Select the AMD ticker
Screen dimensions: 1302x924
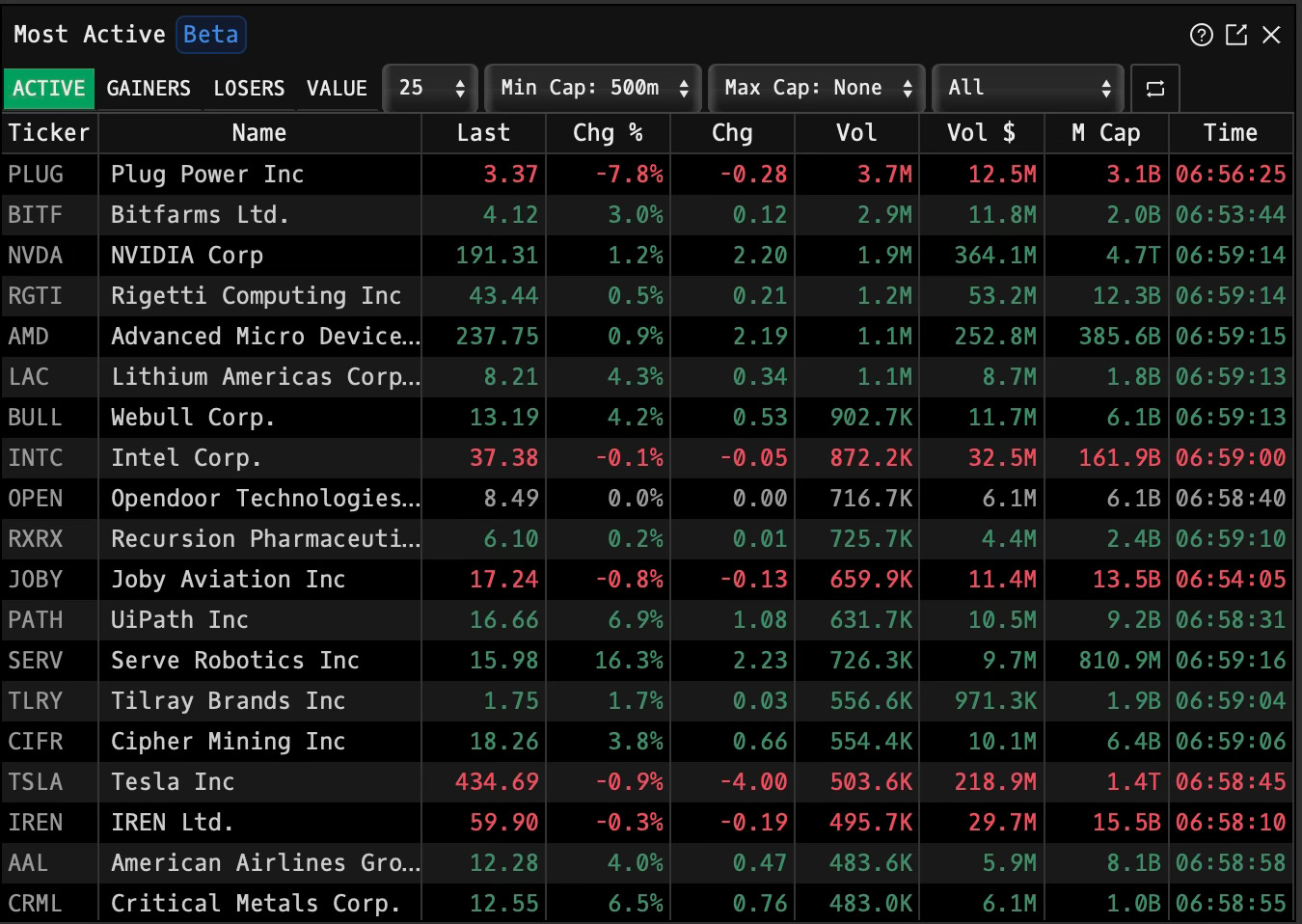coord(28,337)
